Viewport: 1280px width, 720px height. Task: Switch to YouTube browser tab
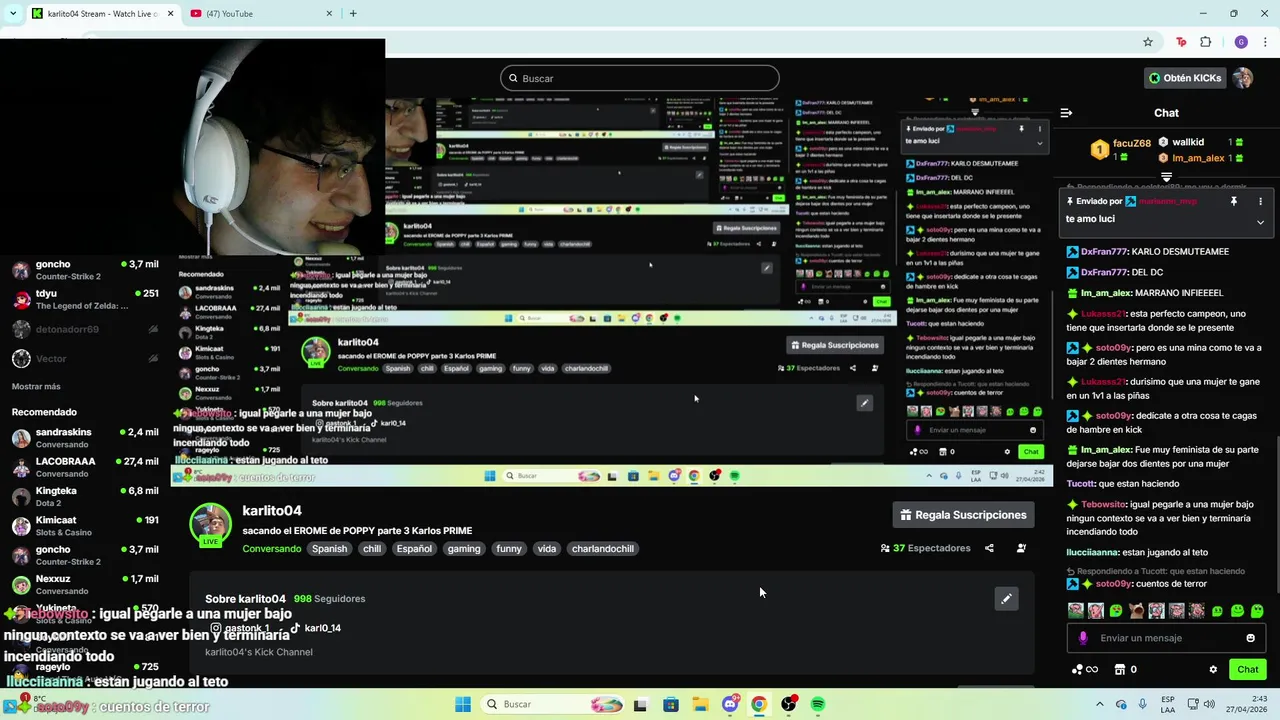[x=260, y=14]
